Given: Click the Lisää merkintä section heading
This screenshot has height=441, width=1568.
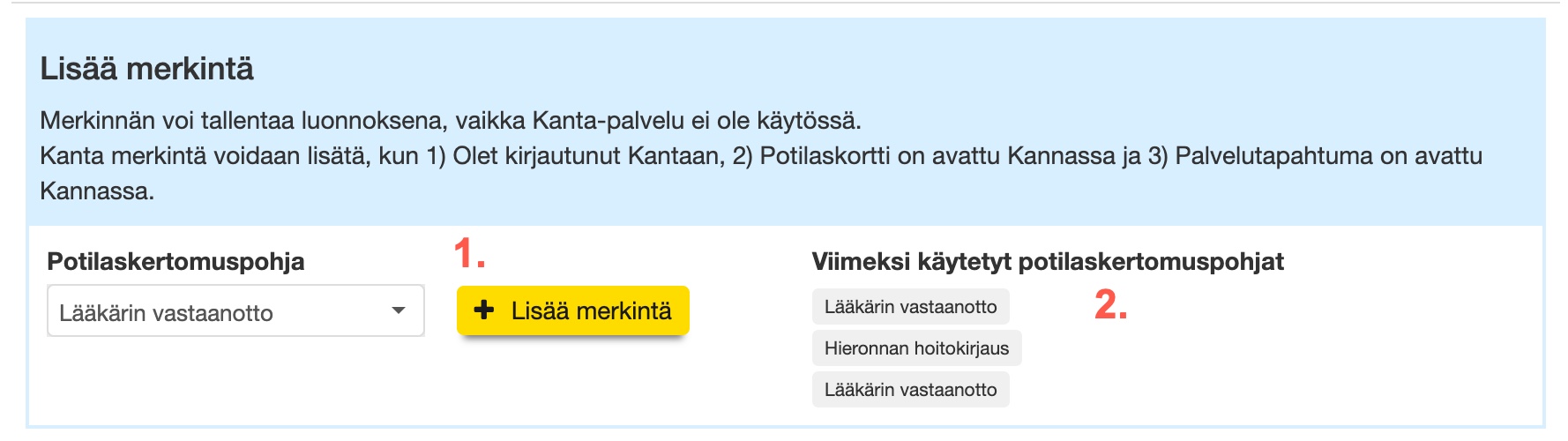Looking at the screenshot, I should 147,69.
